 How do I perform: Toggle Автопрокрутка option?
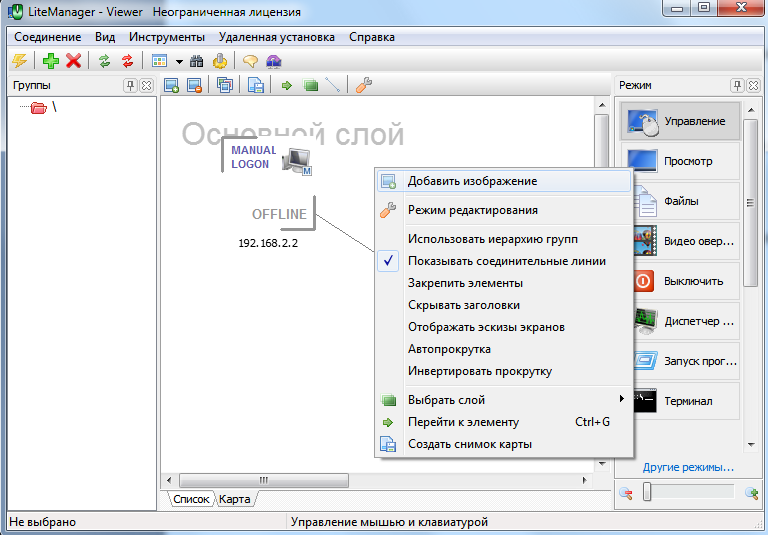pos(504,349)
